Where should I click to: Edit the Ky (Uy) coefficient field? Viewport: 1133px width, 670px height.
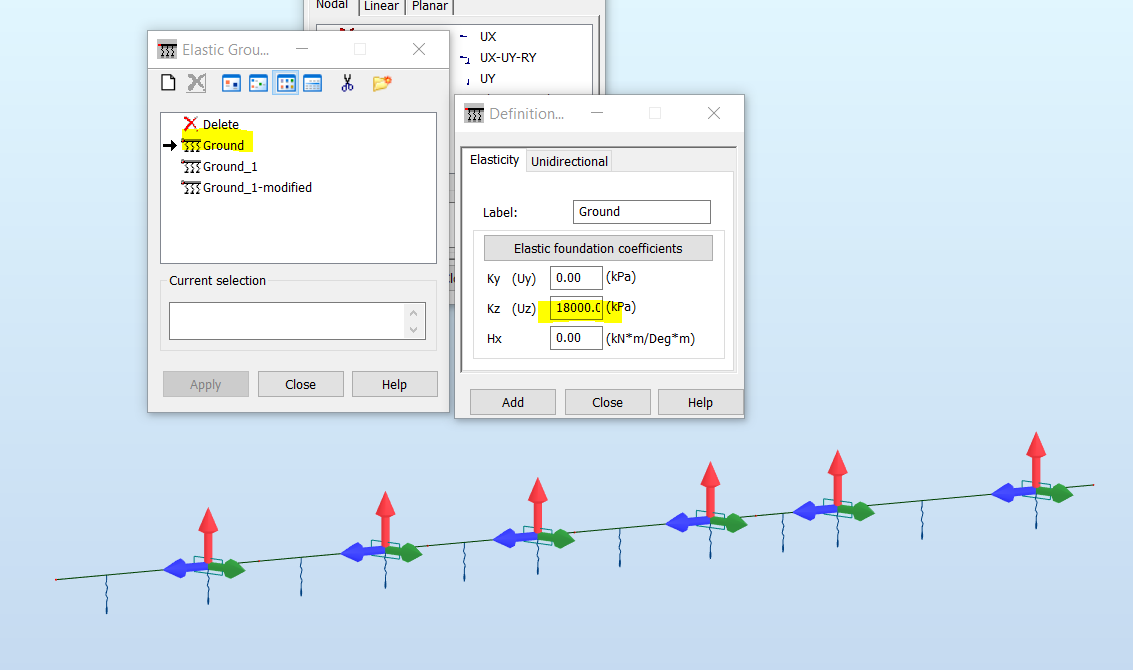576,278
